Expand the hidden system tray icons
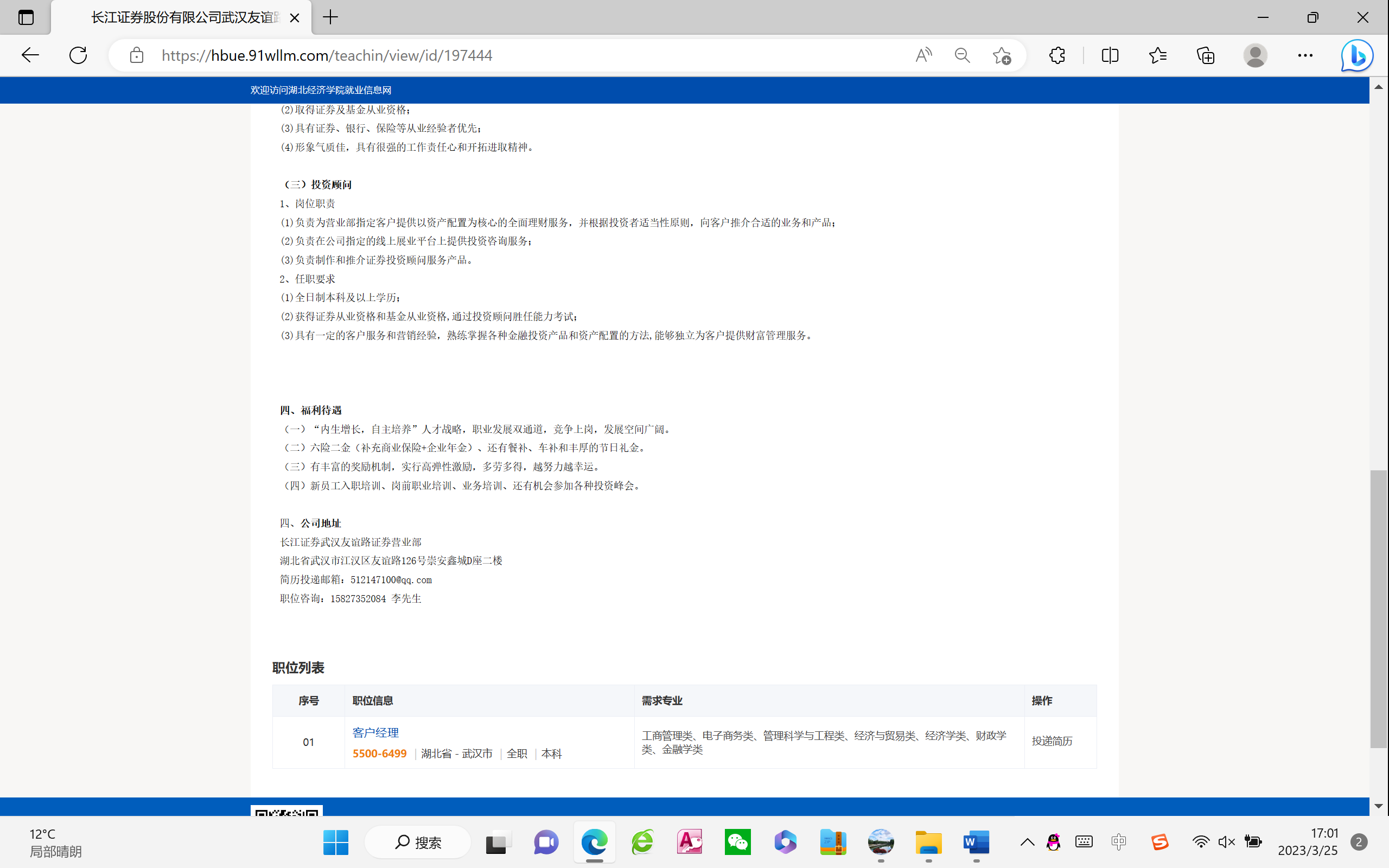 pos(1027,842)
